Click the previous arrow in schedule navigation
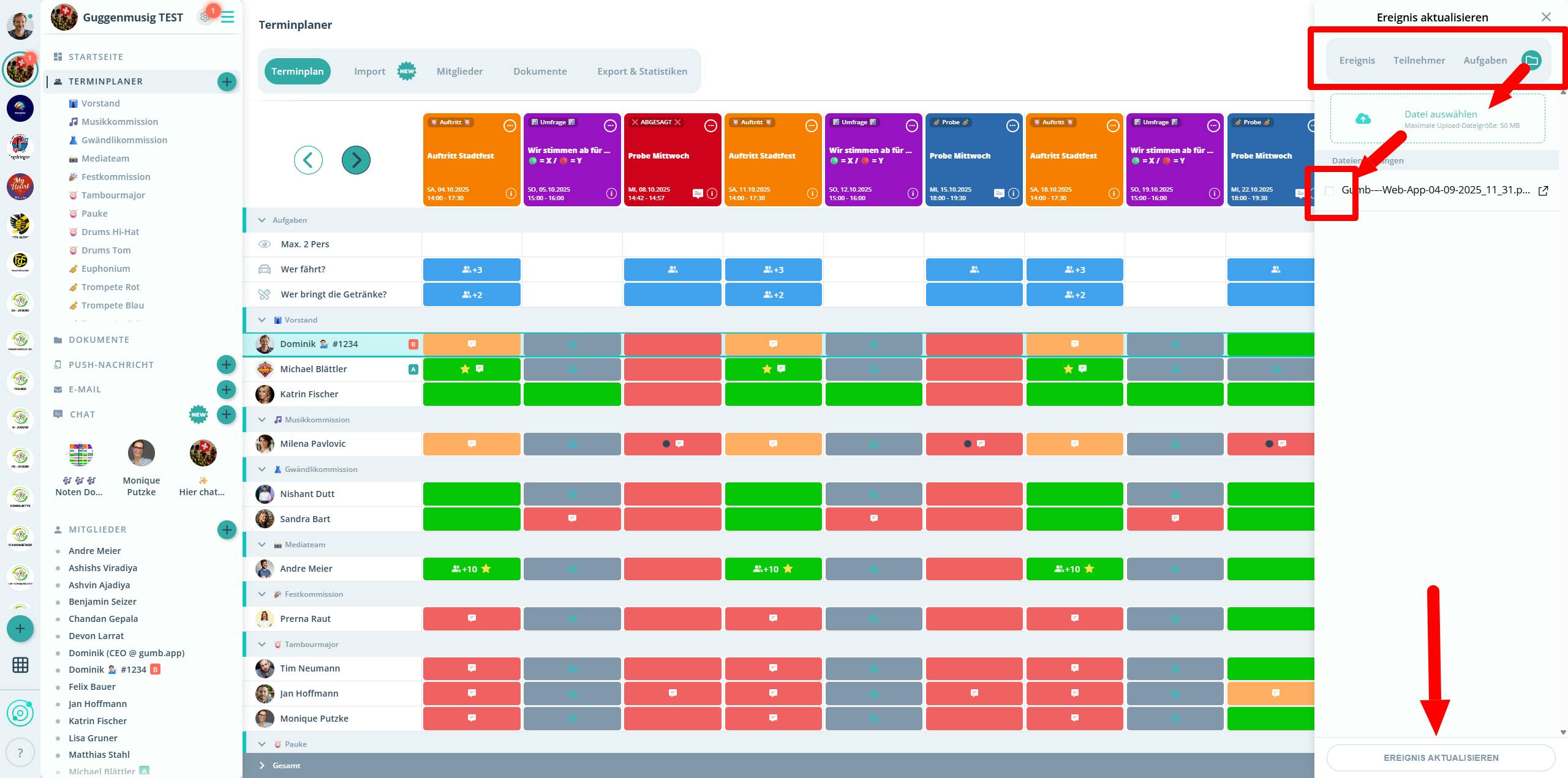Image resolution: width=1568 pixels, height=778 pixels. [x=308, y=160]
